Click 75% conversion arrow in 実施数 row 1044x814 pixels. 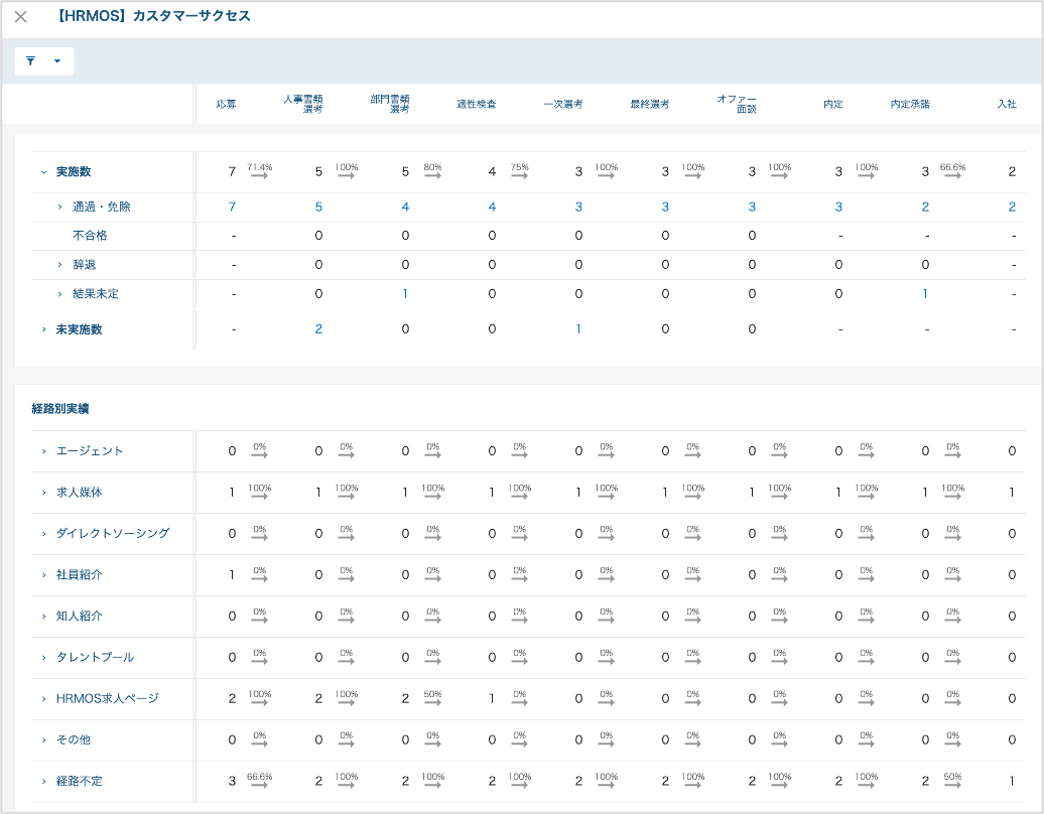point(519,172)
